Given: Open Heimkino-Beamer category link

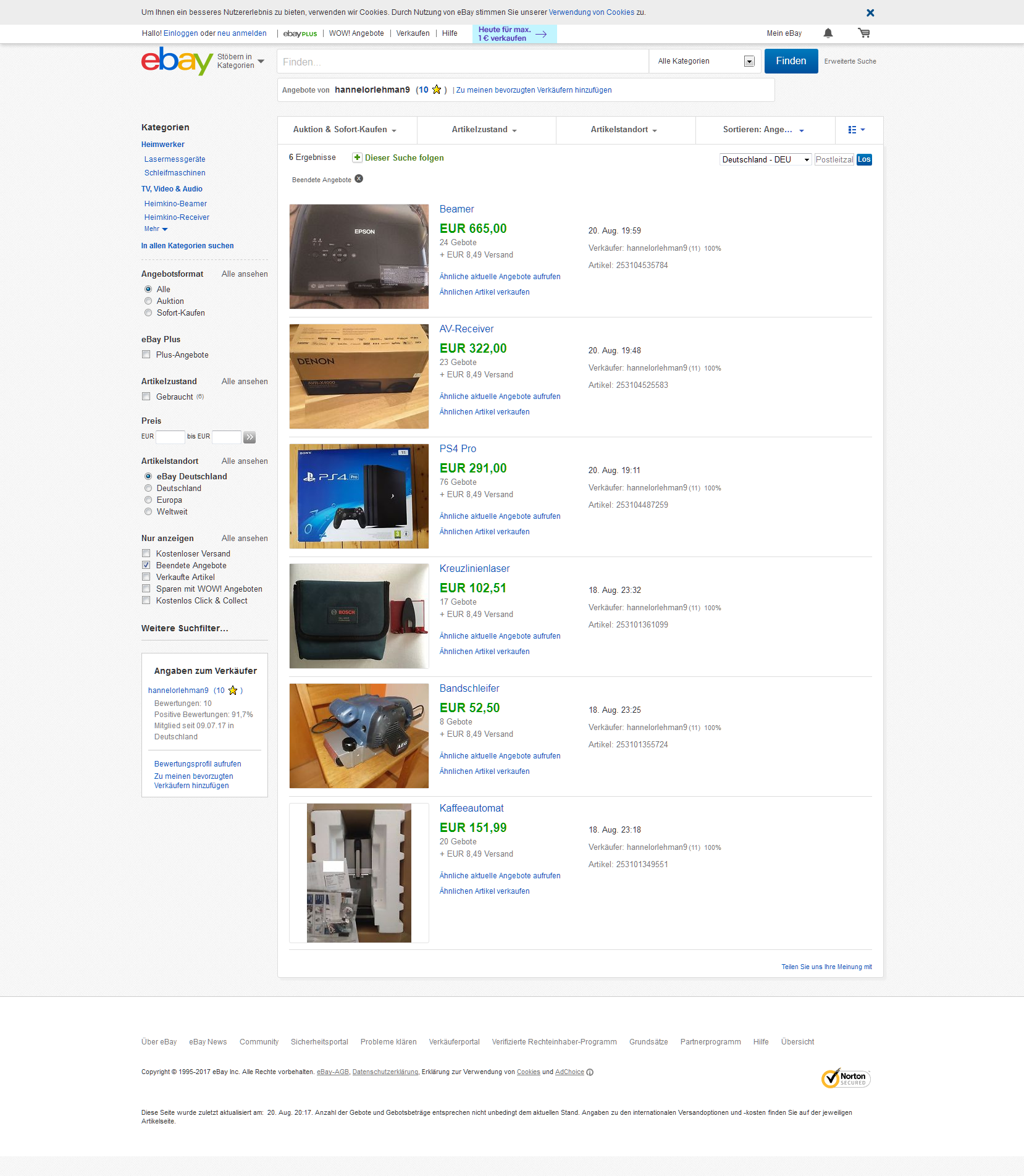Looking at the screenshot, I should click(175, 204).
